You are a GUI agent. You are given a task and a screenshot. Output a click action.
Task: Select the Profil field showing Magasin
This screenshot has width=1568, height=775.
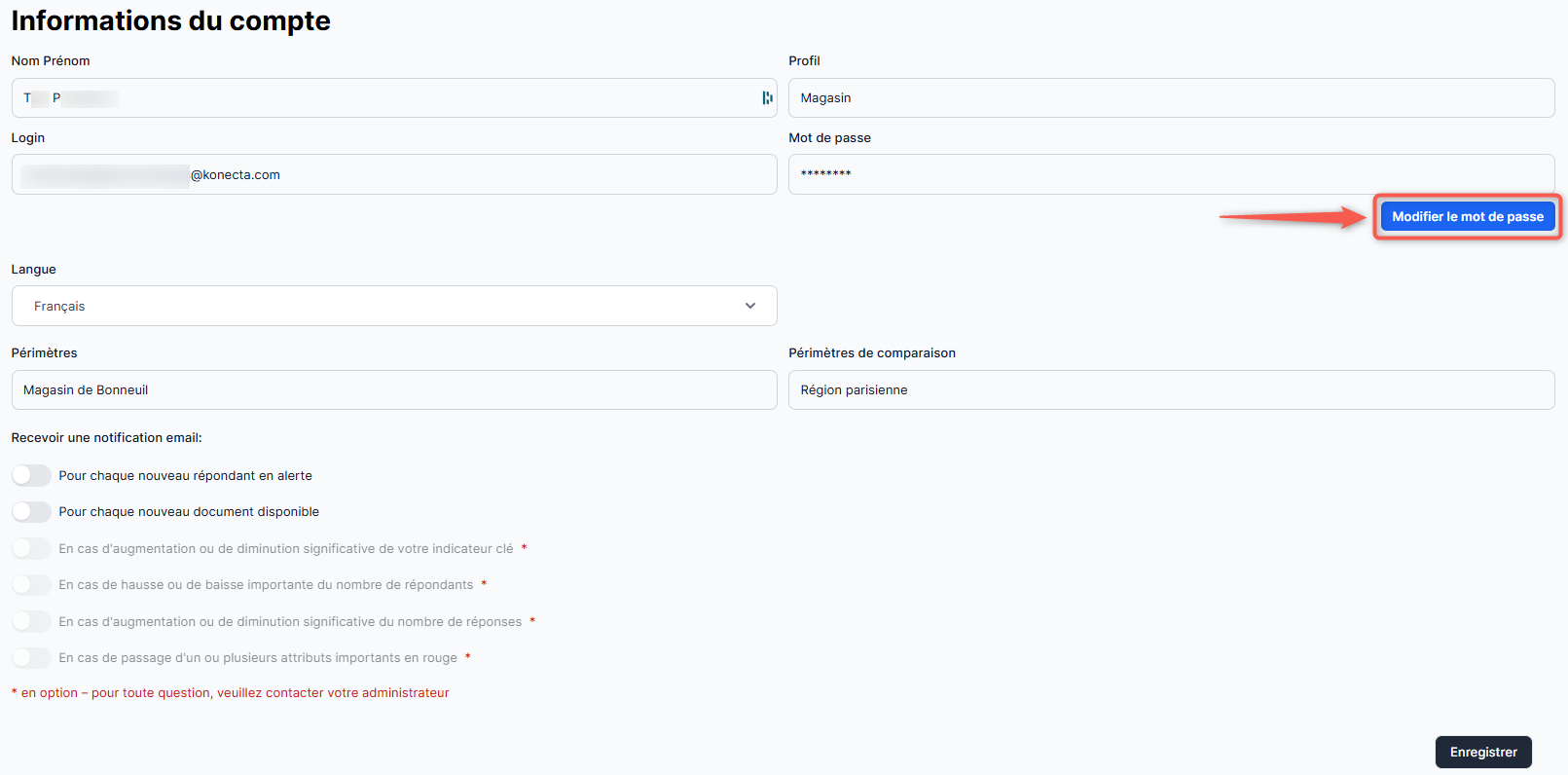[x=1170, y=98]
